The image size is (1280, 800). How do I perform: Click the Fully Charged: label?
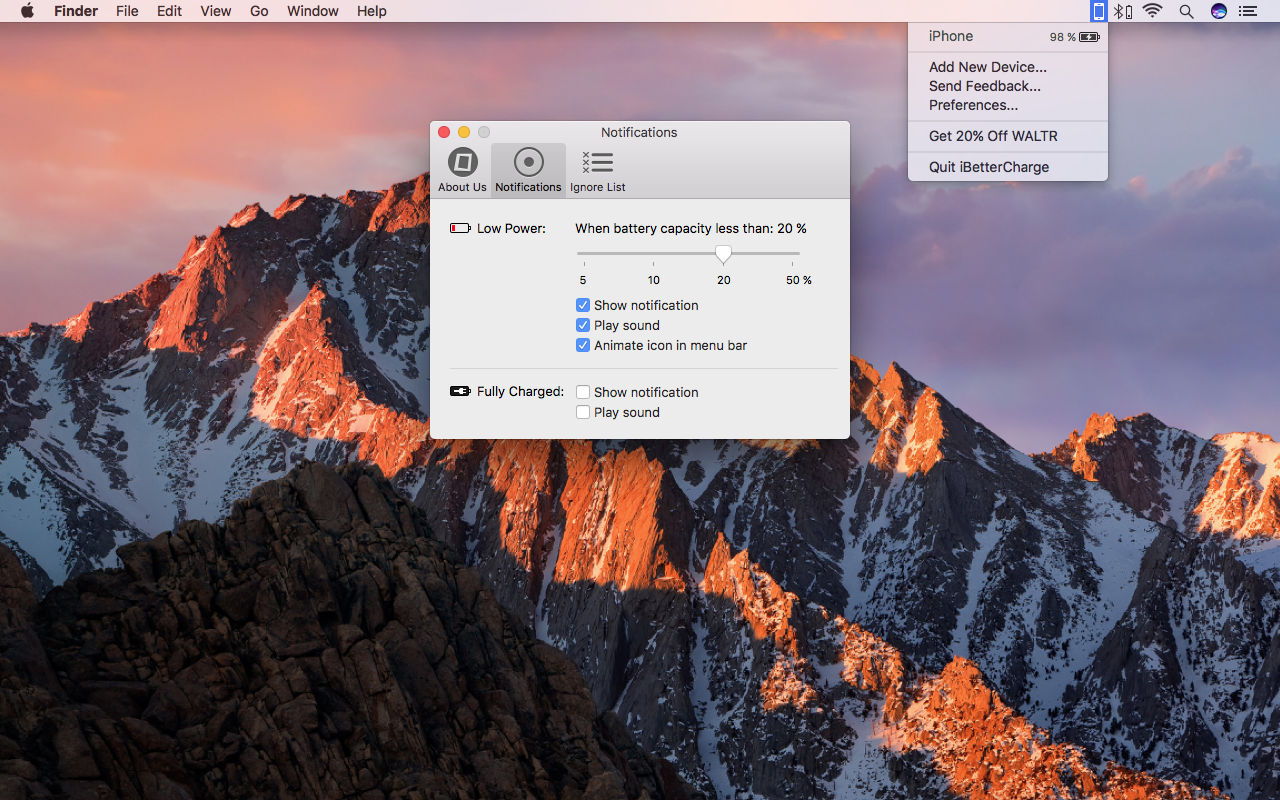520,391
